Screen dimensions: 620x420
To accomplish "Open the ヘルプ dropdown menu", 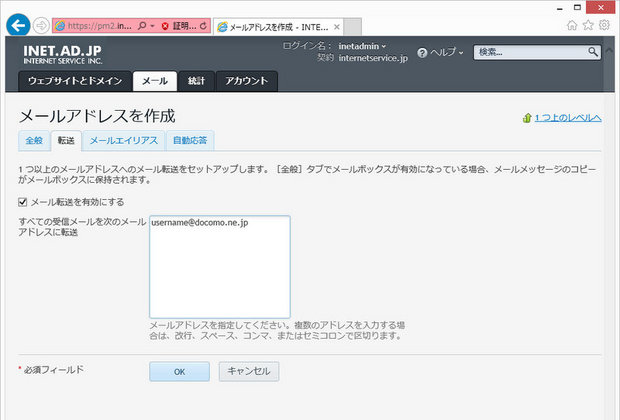I will click(x=442, y=51).
